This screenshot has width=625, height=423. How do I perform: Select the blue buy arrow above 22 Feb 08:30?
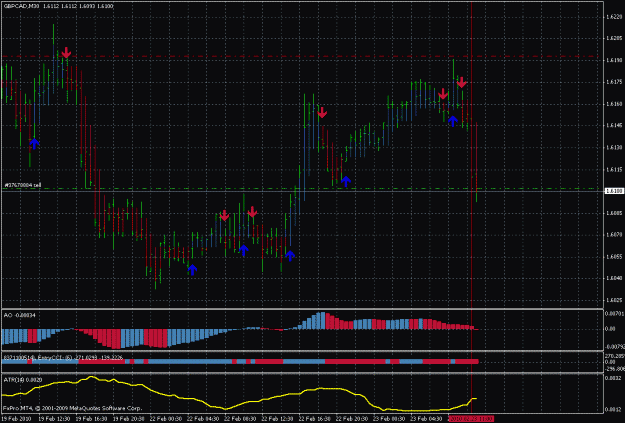coord(244,250)
